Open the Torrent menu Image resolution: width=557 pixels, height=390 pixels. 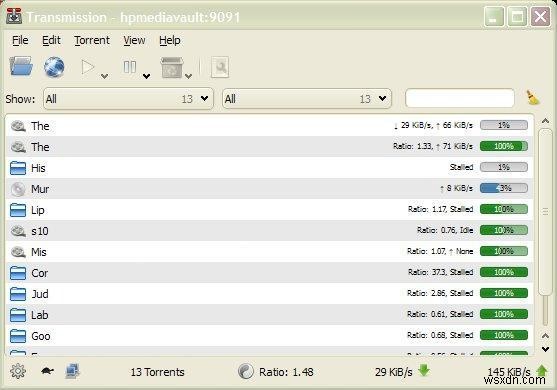92,40
